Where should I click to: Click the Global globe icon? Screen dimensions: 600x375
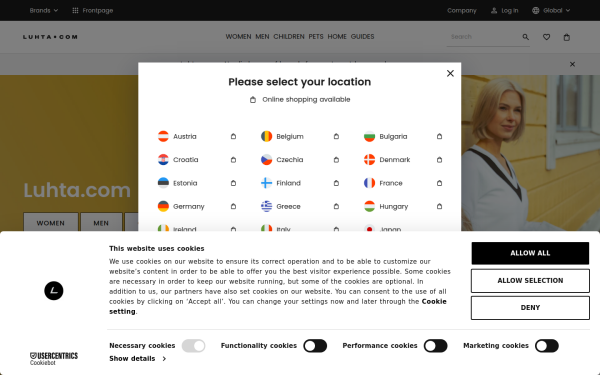tap(536, 10)
